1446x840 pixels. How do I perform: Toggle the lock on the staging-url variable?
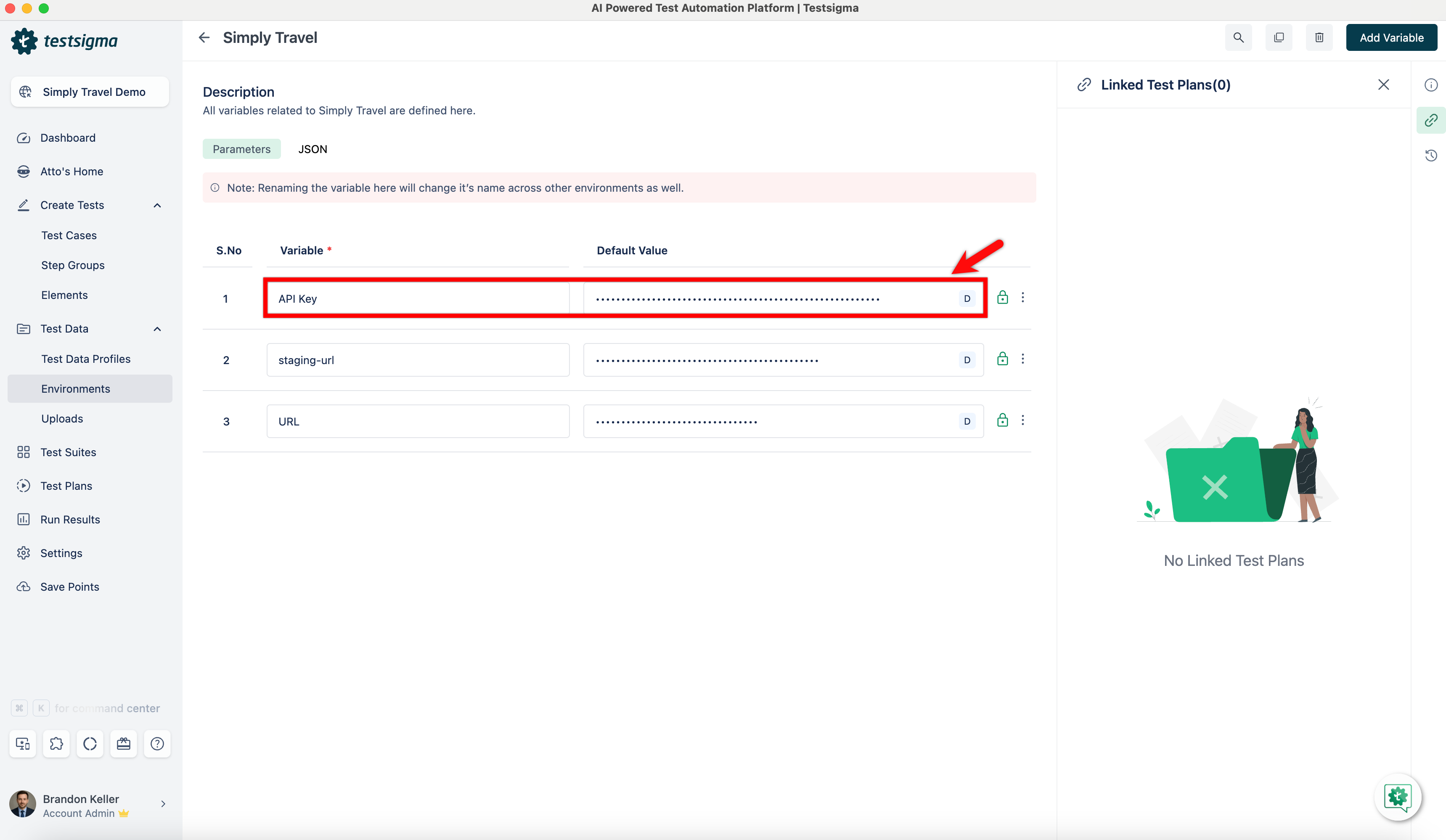point(1002,358)
